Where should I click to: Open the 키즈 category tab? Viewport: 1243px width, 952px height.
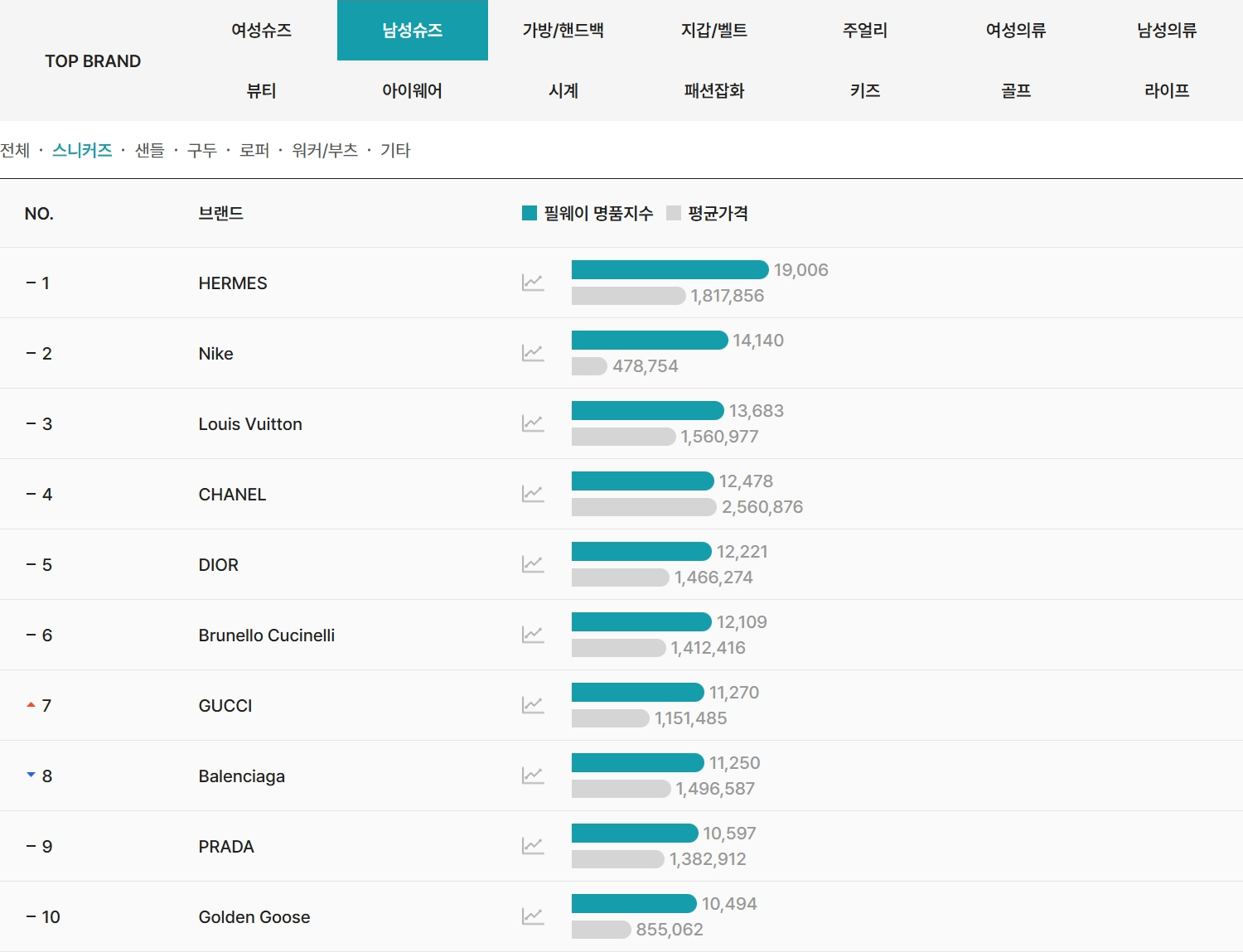point(865,91)
